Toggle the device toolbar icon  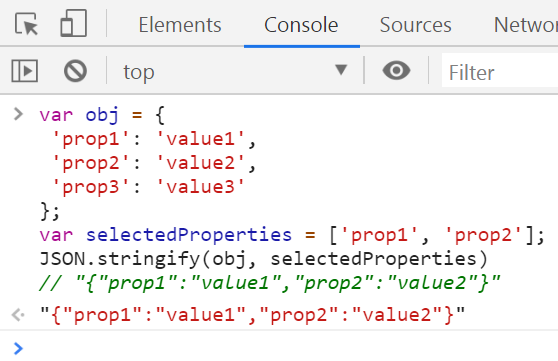(73, 23)
